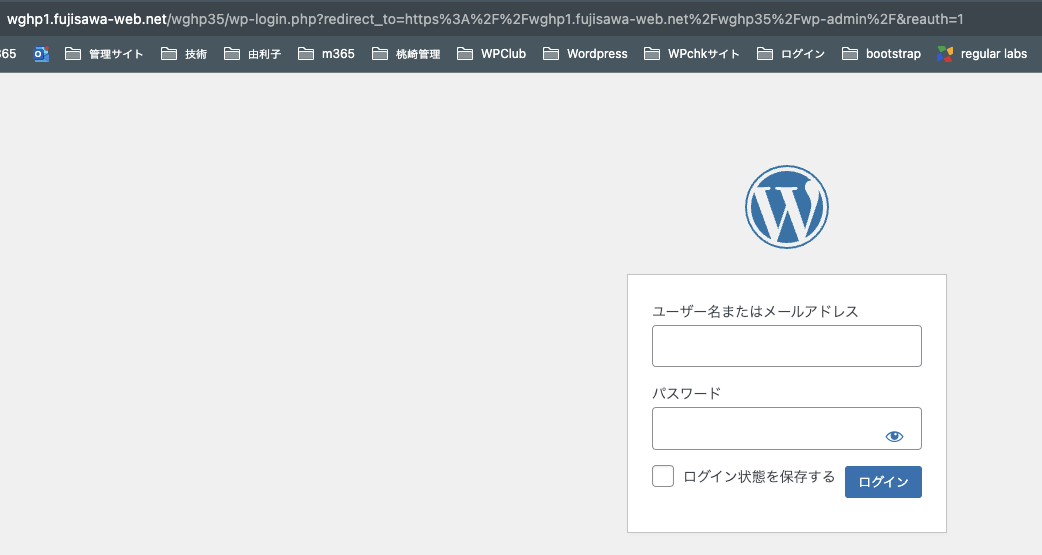
Task: Open the 桃崎管理 bookmark folder
Action: click(x=406, y=54)
